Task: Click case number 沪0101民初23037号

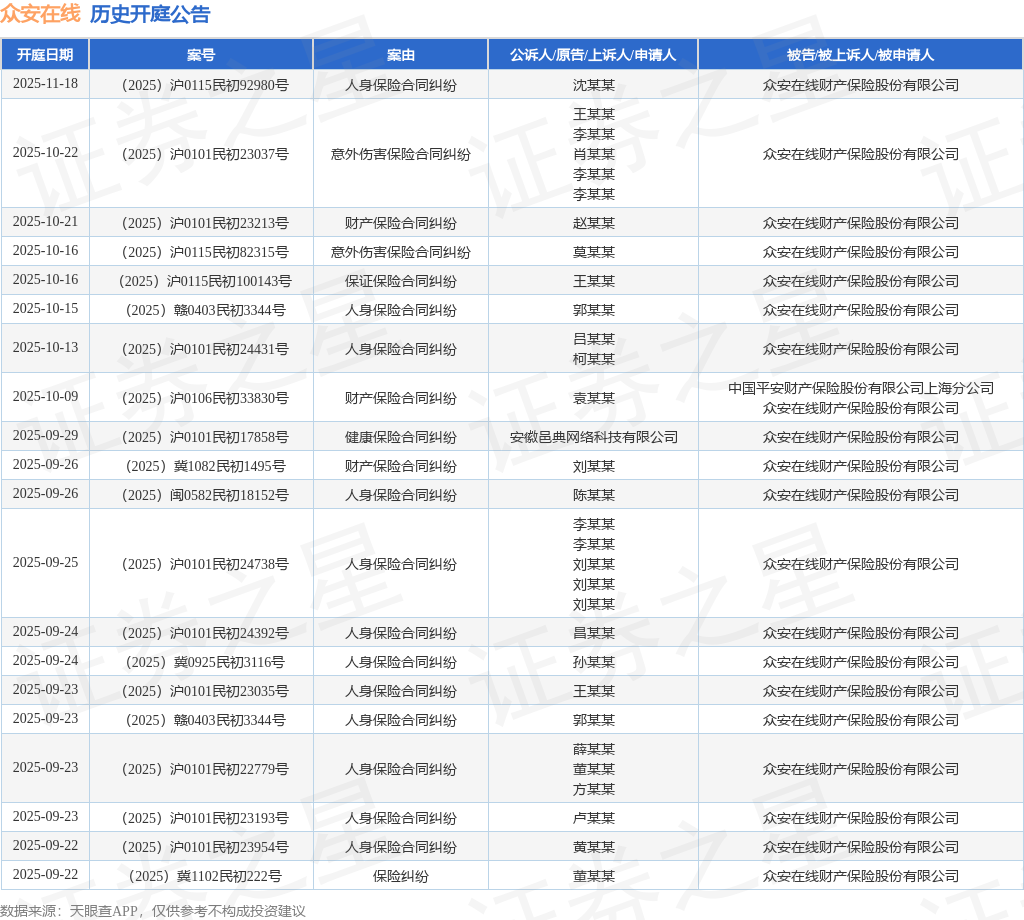Action: coord(205,154)
